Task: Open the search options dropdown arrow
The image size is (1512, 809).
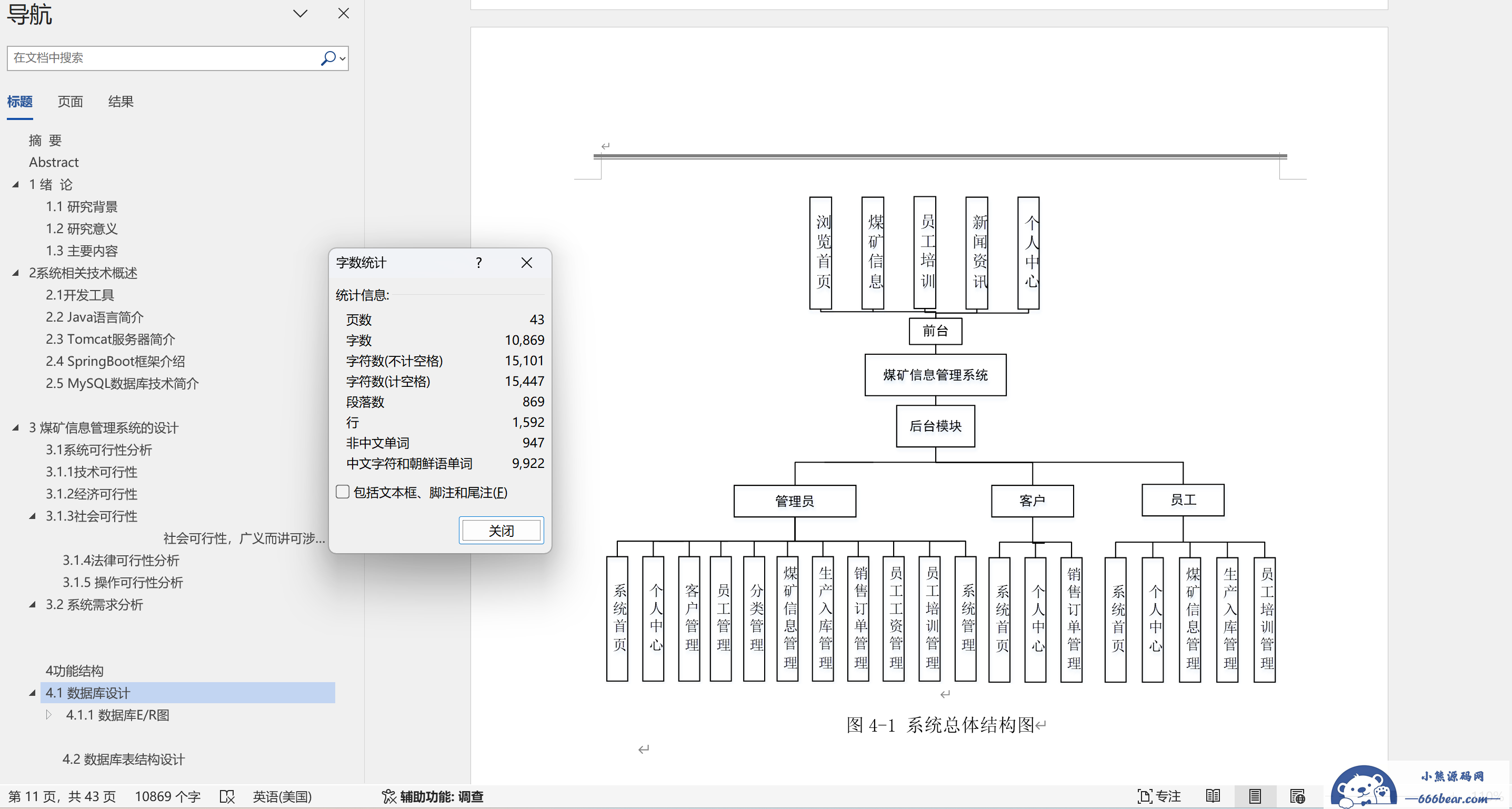Action: tap(342, 59)
